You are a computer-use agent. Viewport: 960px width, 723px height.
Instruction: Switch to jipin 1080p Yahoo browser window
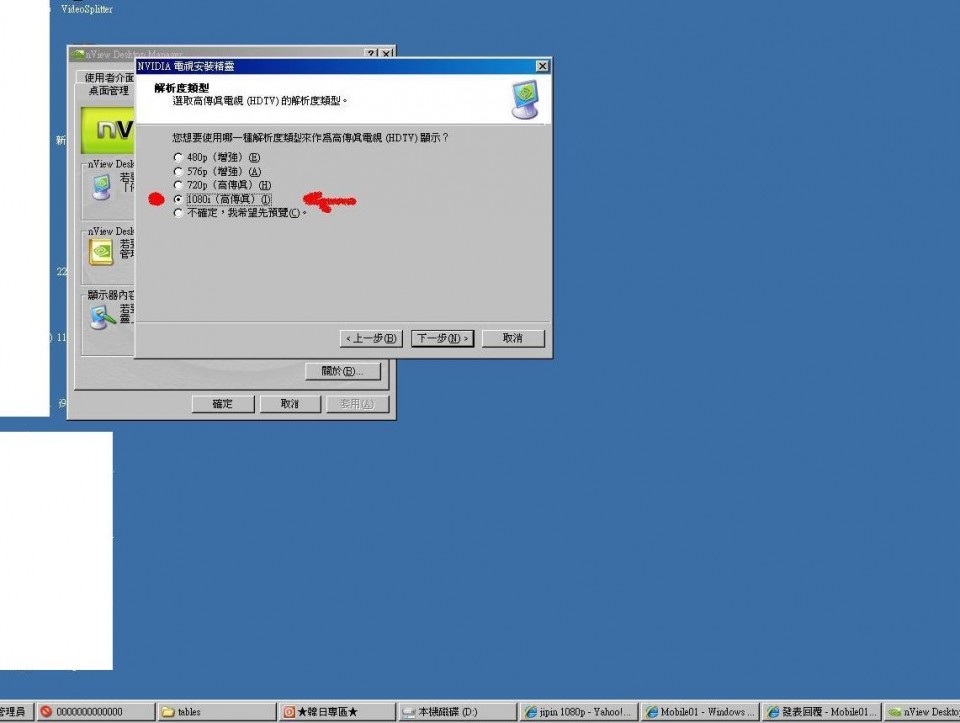[579, 712]
